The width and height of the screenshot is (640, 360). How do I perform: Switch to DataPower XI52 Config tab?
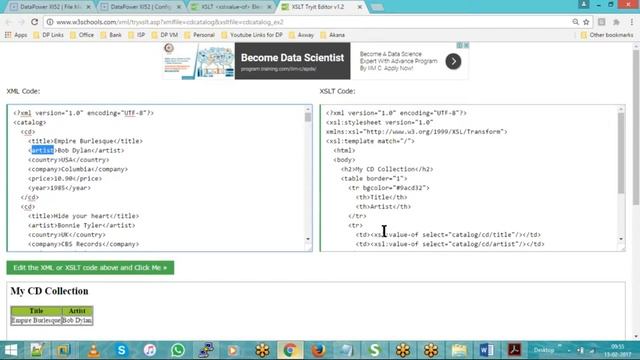point(140,7)
